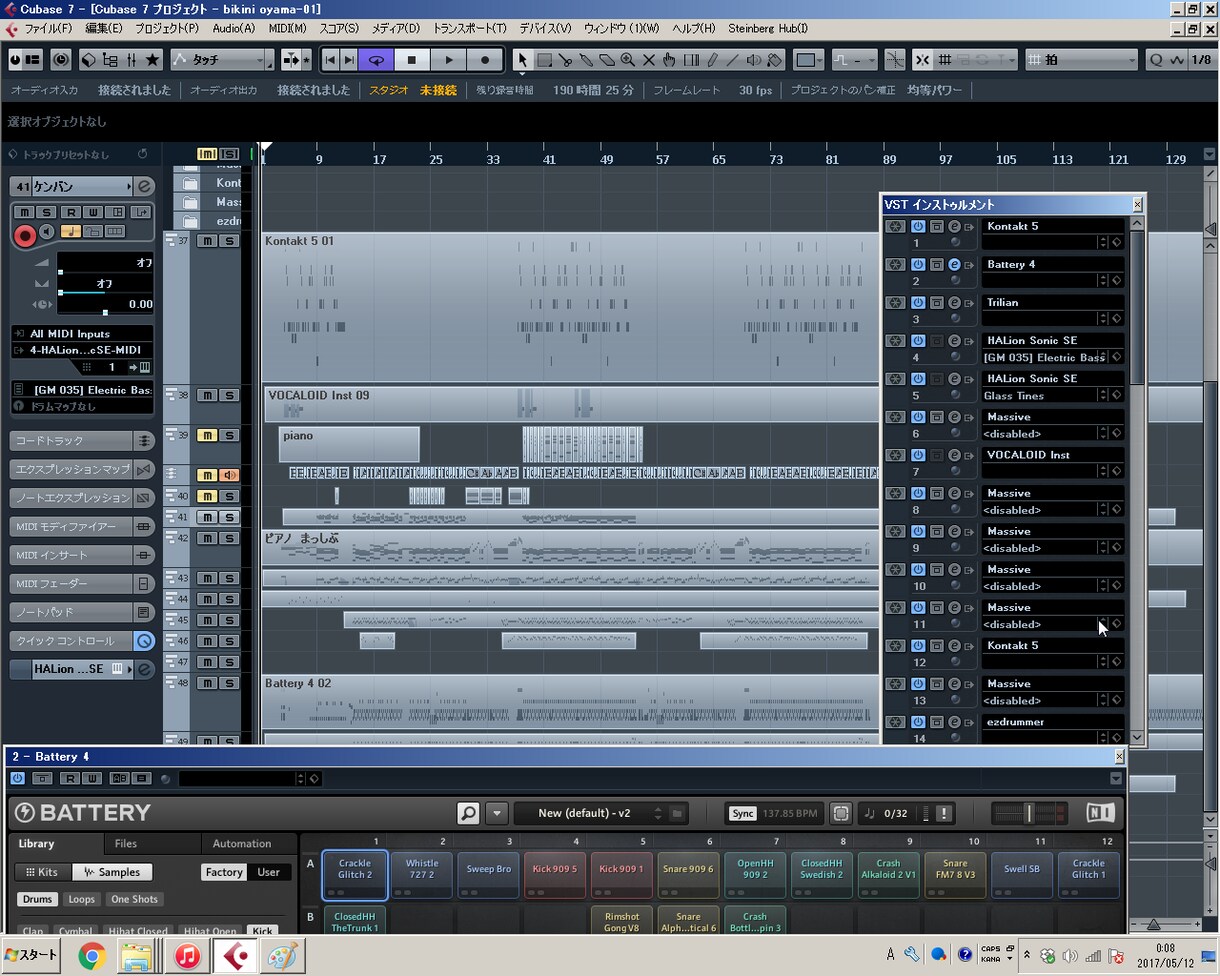The height and width of the screenshot is (976, 1220).
Task: Select the arrow object selection tool
Action: (x=522, y=60)
